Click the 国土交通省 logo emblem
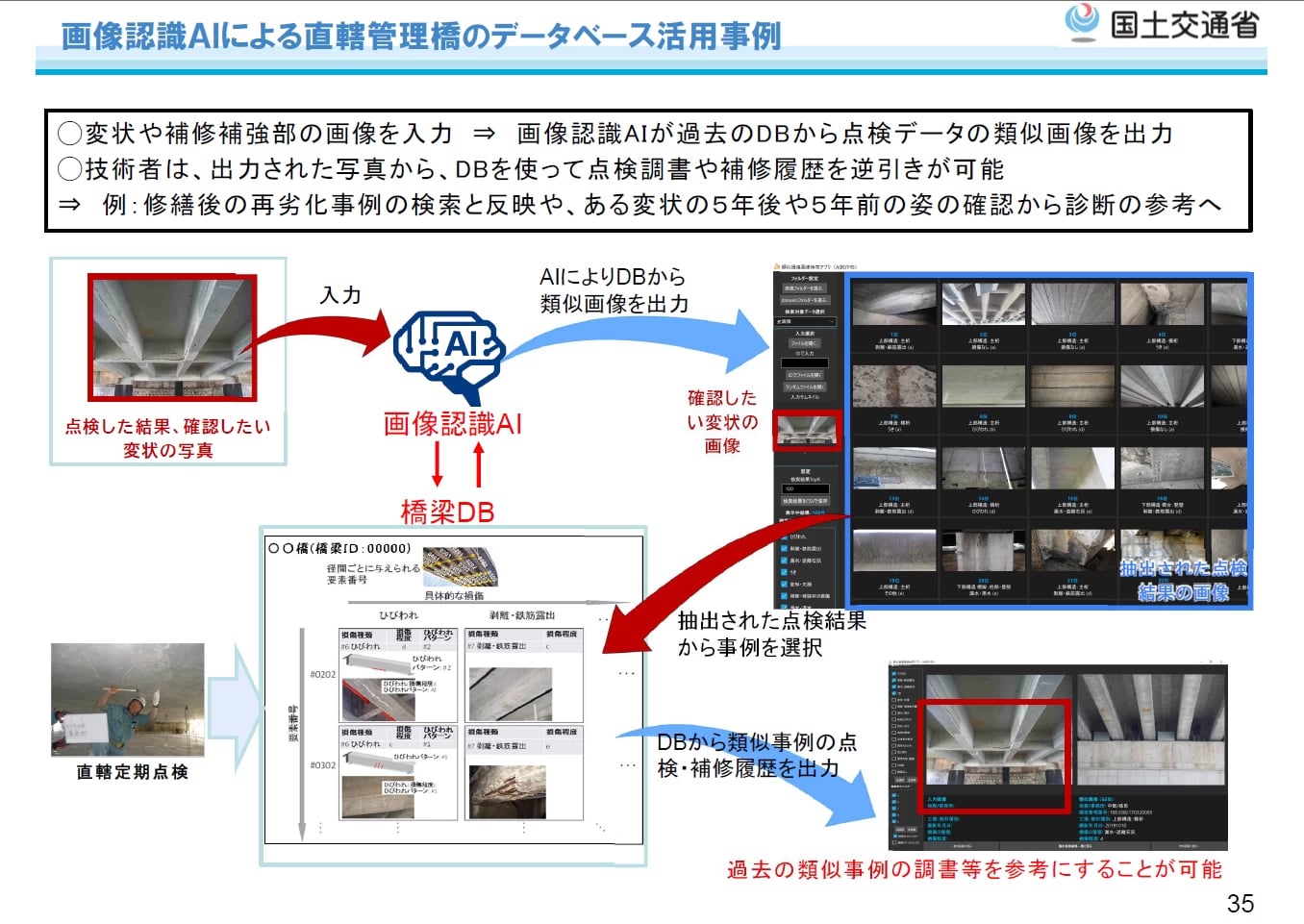 coord(1082,22)
